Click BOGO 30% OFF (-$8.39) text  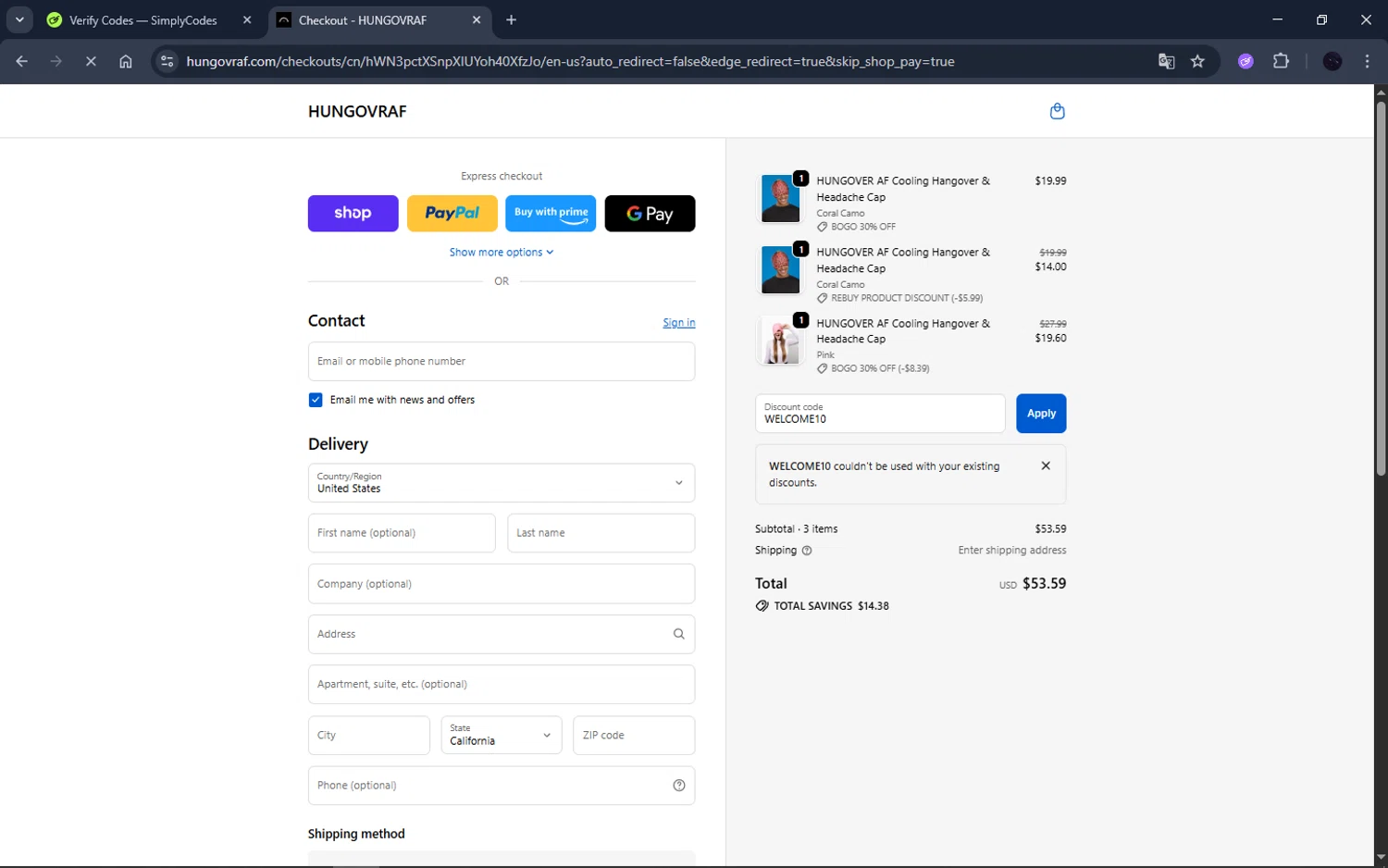point(880,368)
